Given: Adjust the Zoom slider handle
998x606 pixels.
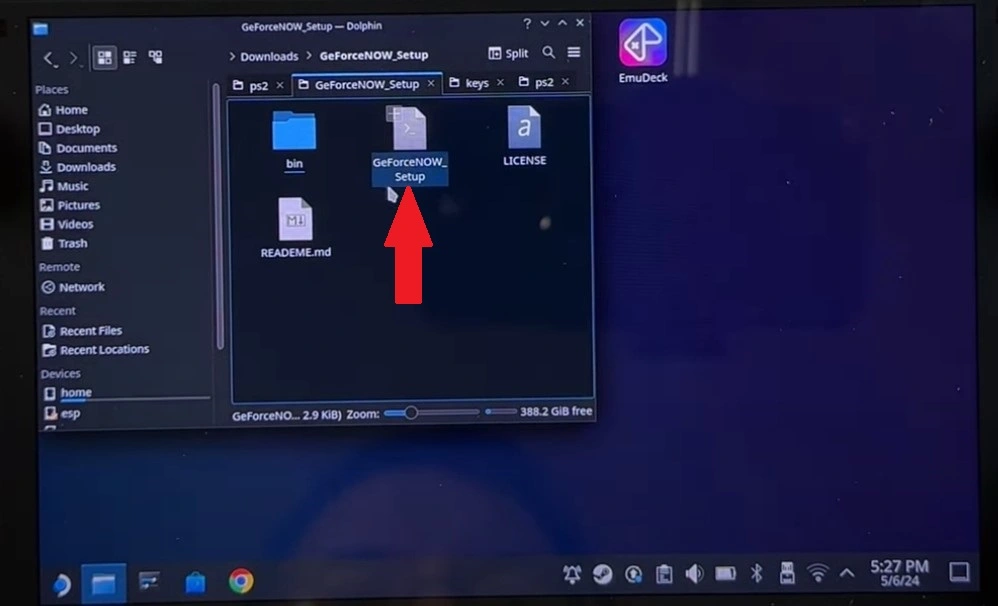Looking at the screenshot, I should (x=411, y=413).
